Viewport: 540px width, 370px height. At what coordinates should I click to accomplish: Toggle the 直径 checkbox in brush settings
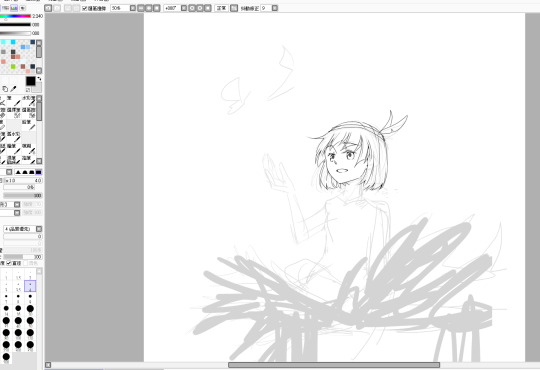9,263
